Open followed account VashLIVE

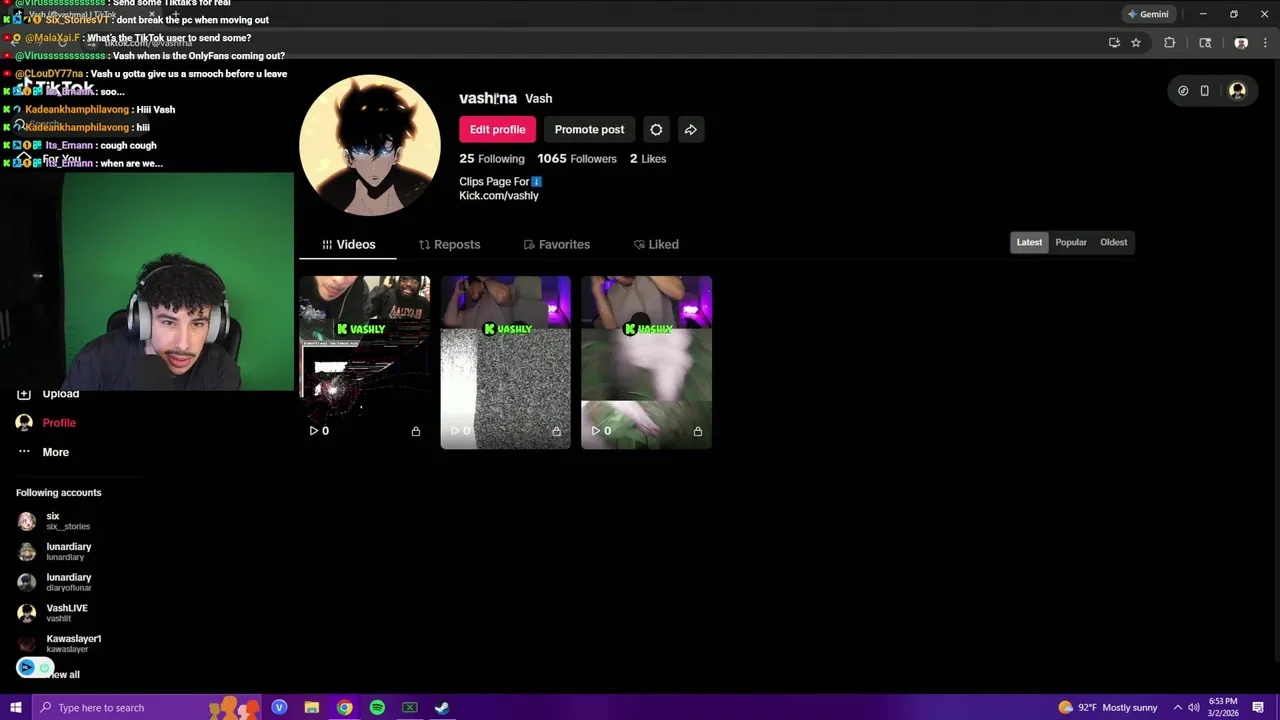pyautogui.click(x=53, y=613)
